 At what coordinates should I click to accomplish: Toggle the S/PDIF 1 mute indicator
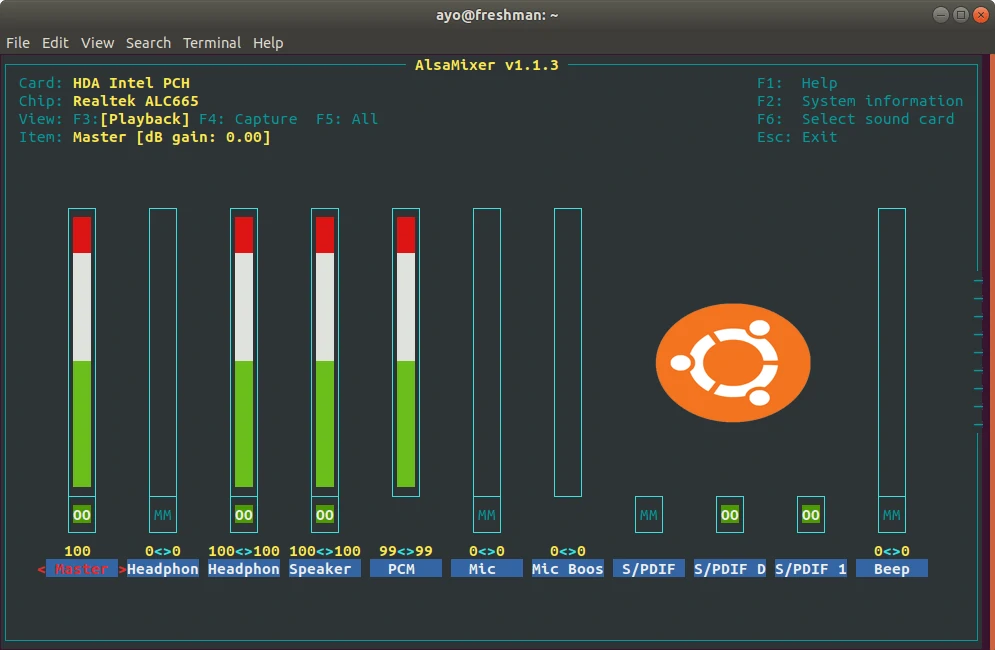[x=810, y=515]
